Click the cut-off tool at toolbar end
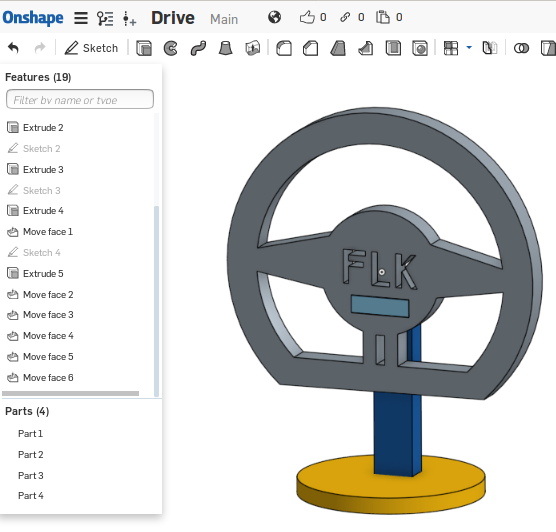The width and height of the screenshot is (556, 532). 548,48
